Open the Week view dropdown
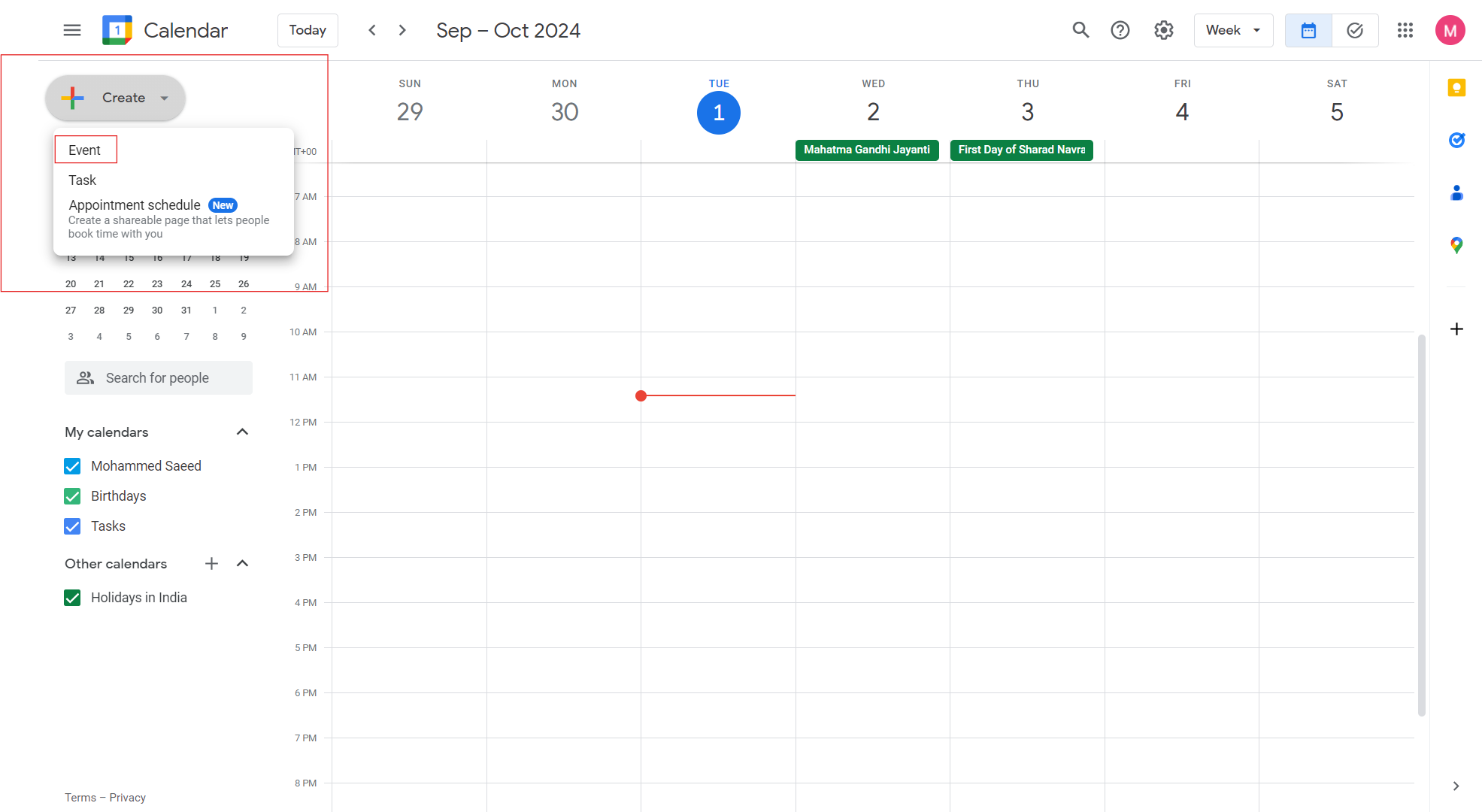 (1233, 30)
